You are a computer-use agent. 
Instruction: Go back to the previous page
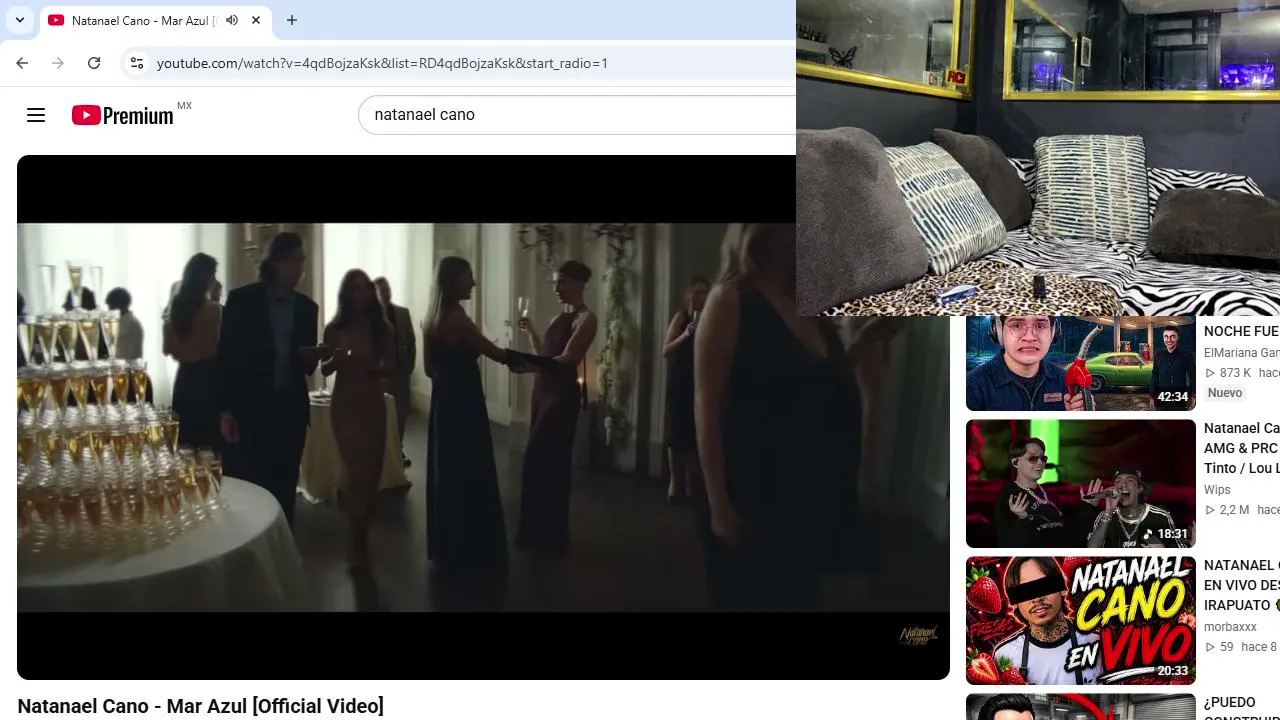point(22,63)
